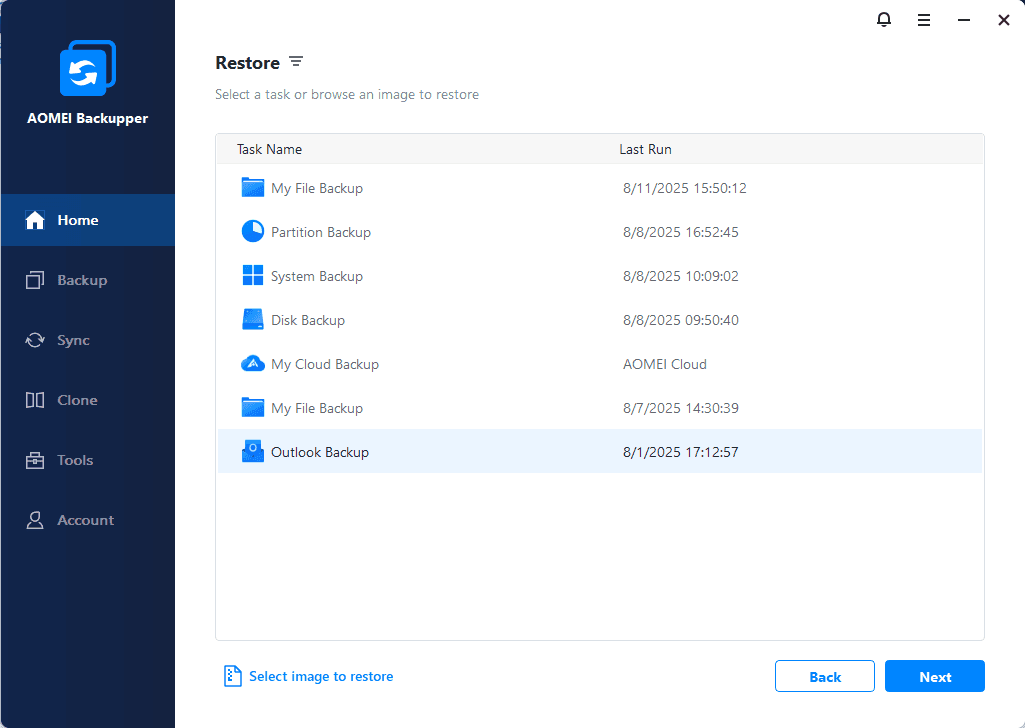Click Select image to restore link
This screenshot has height=728, width=1025.
tap(320, 677)
